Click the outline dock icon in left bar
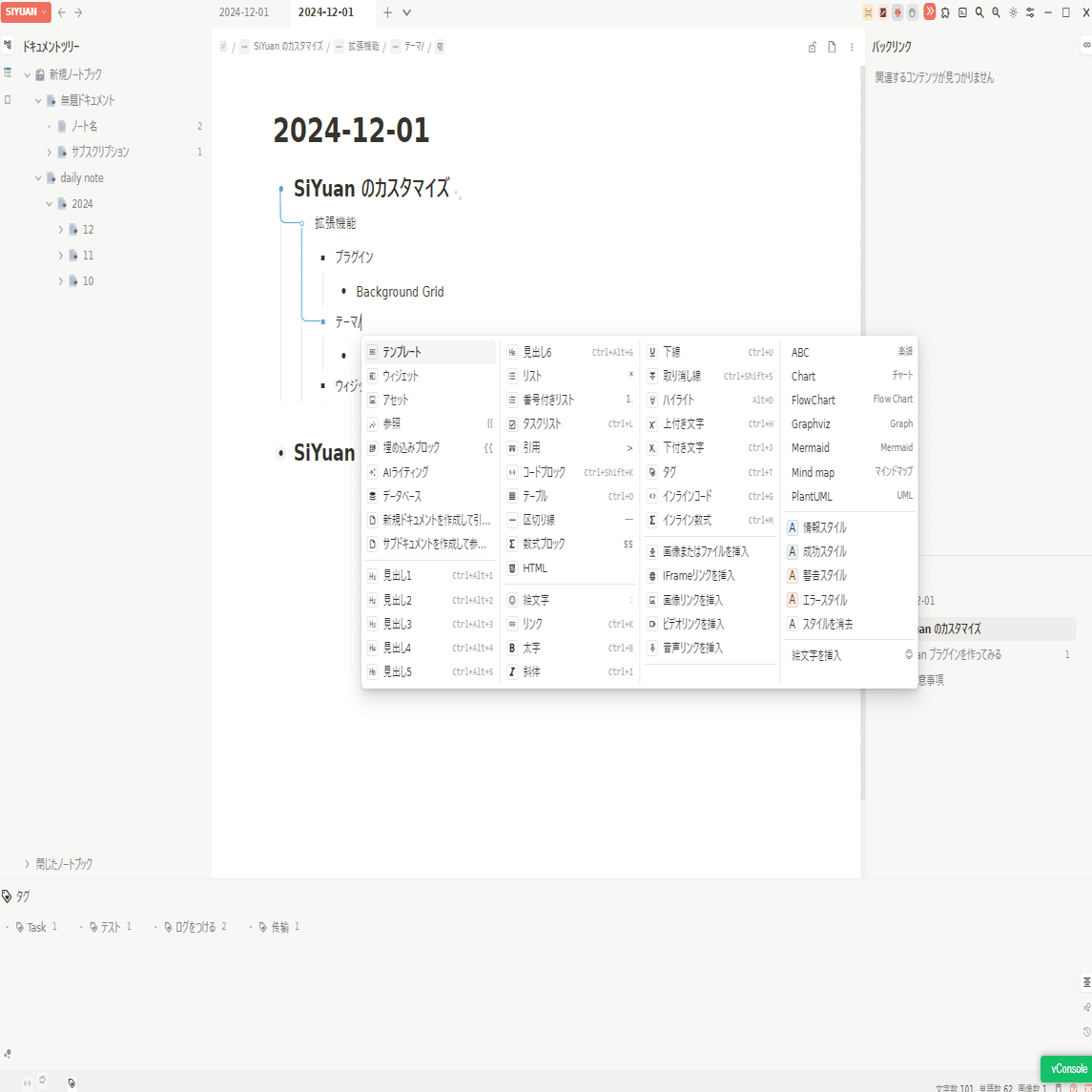 pyautogui.click(x=8, y=72)
